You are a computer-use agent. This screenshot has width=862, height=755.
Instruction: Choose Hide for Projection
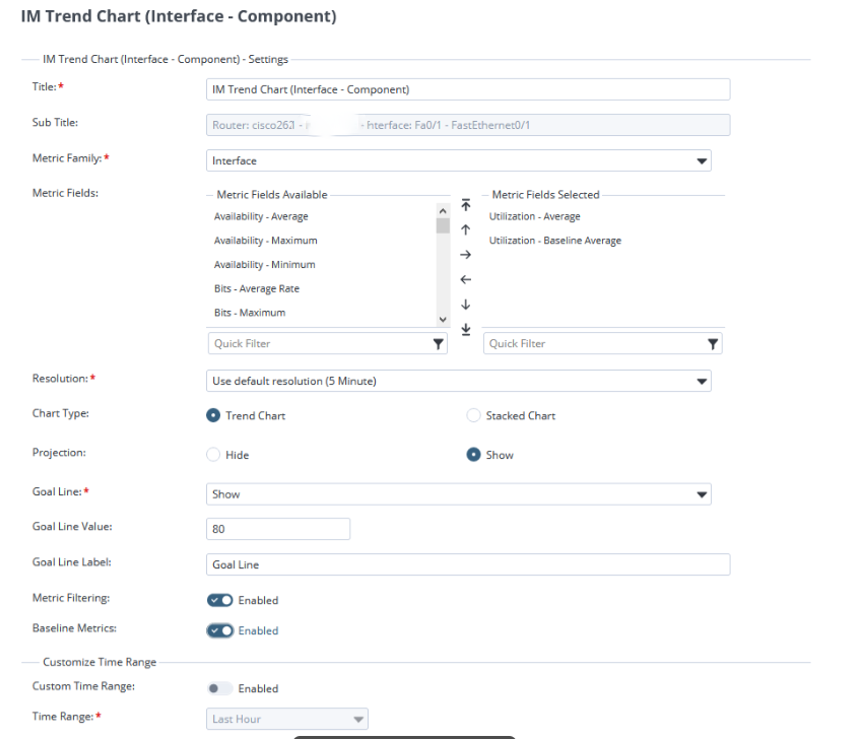click(x=213, y=455)
